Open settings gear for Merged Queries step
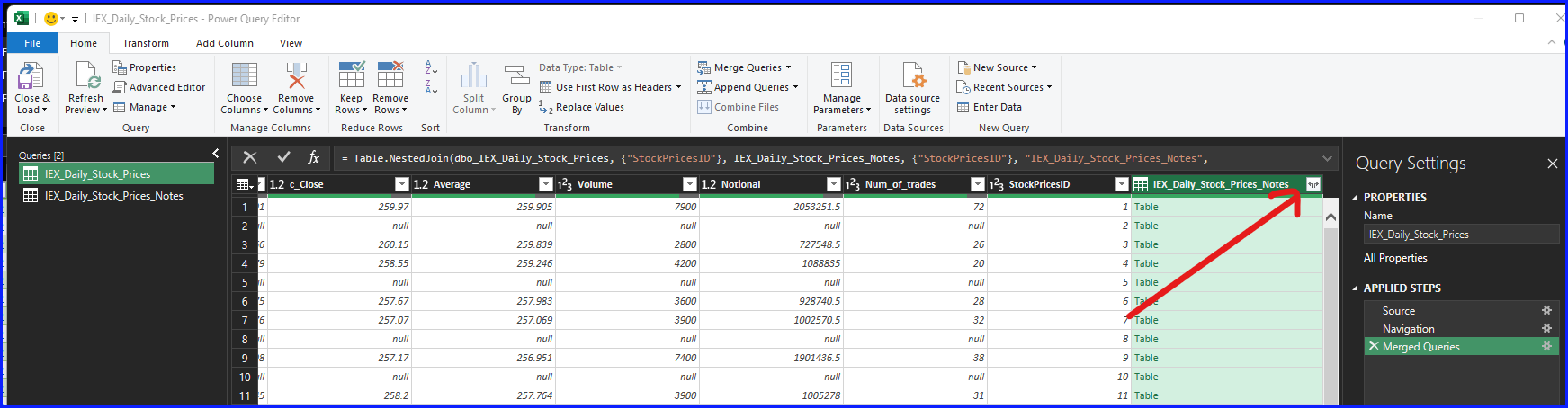 click(1547, 346)
